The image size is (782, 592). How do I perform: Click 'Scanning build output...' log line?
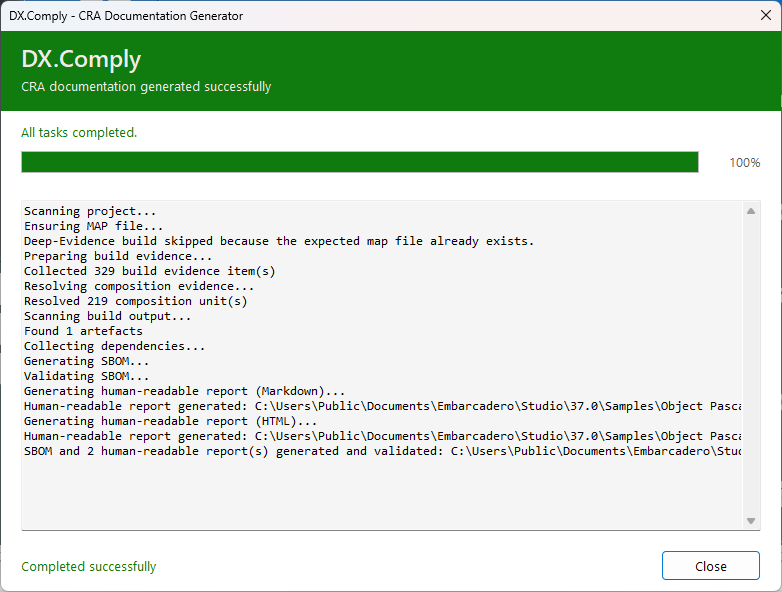click(107, 316)
